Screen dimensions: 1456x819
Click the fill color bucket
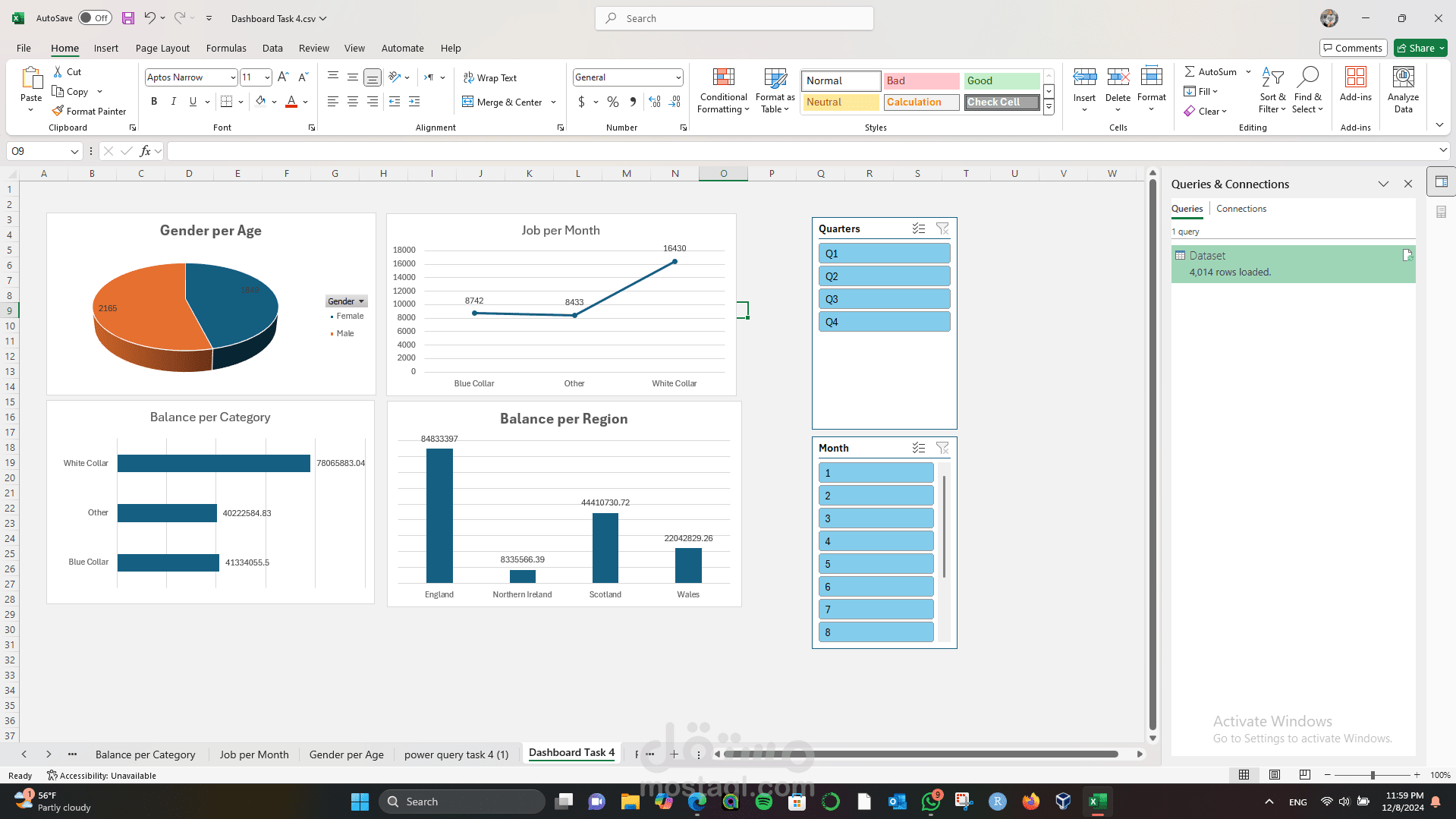260,101
